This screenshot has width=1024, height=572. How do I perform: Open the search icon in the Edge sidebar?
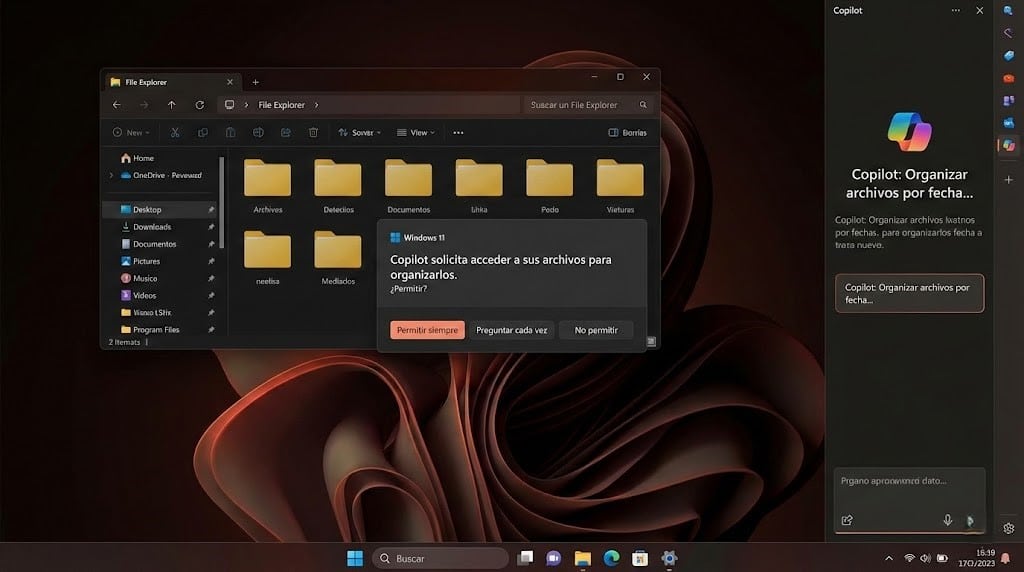[1008, 10]
